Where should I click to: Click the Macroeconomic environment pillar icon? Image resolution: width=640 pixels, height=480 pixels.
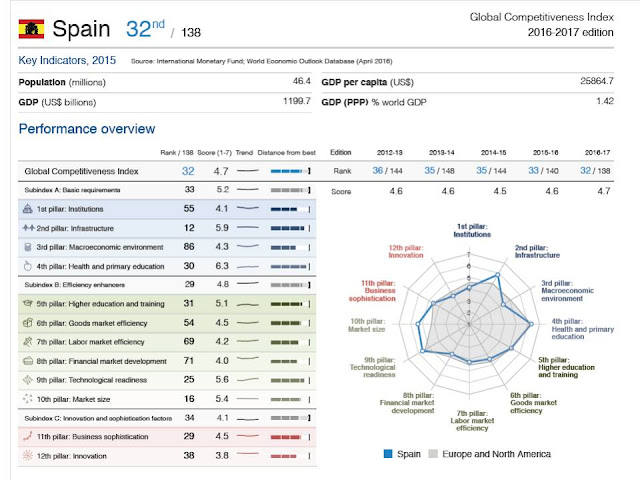point(28,246)
